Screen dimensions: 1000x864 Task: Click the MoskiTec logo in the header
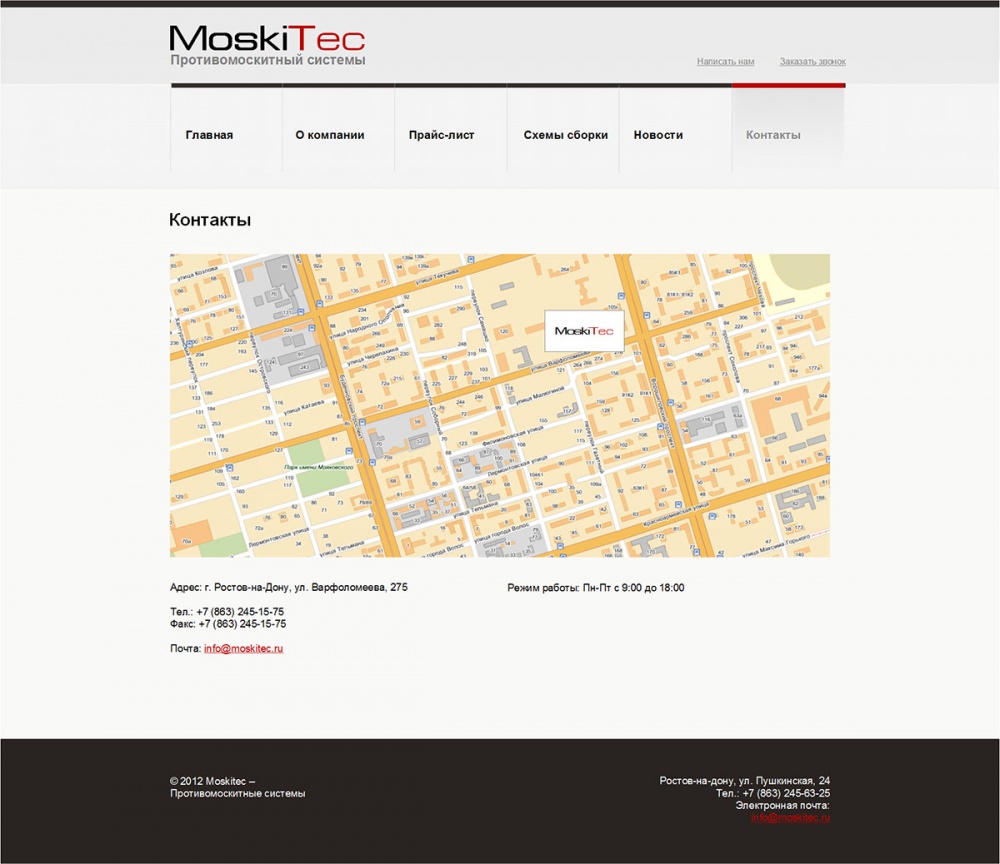pos(267,40)
